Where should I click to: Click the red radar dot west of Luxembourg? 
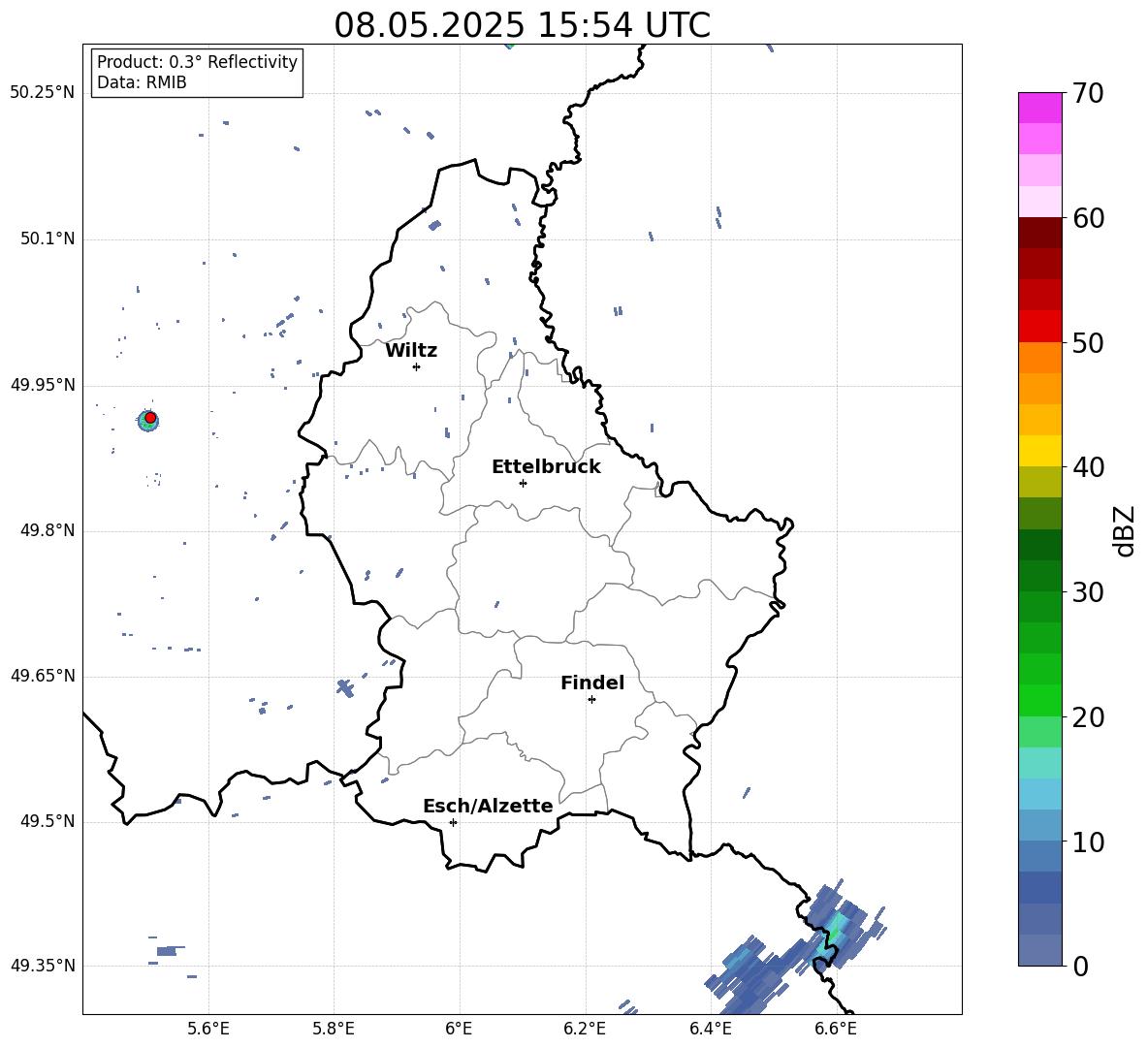pos(150,418)
